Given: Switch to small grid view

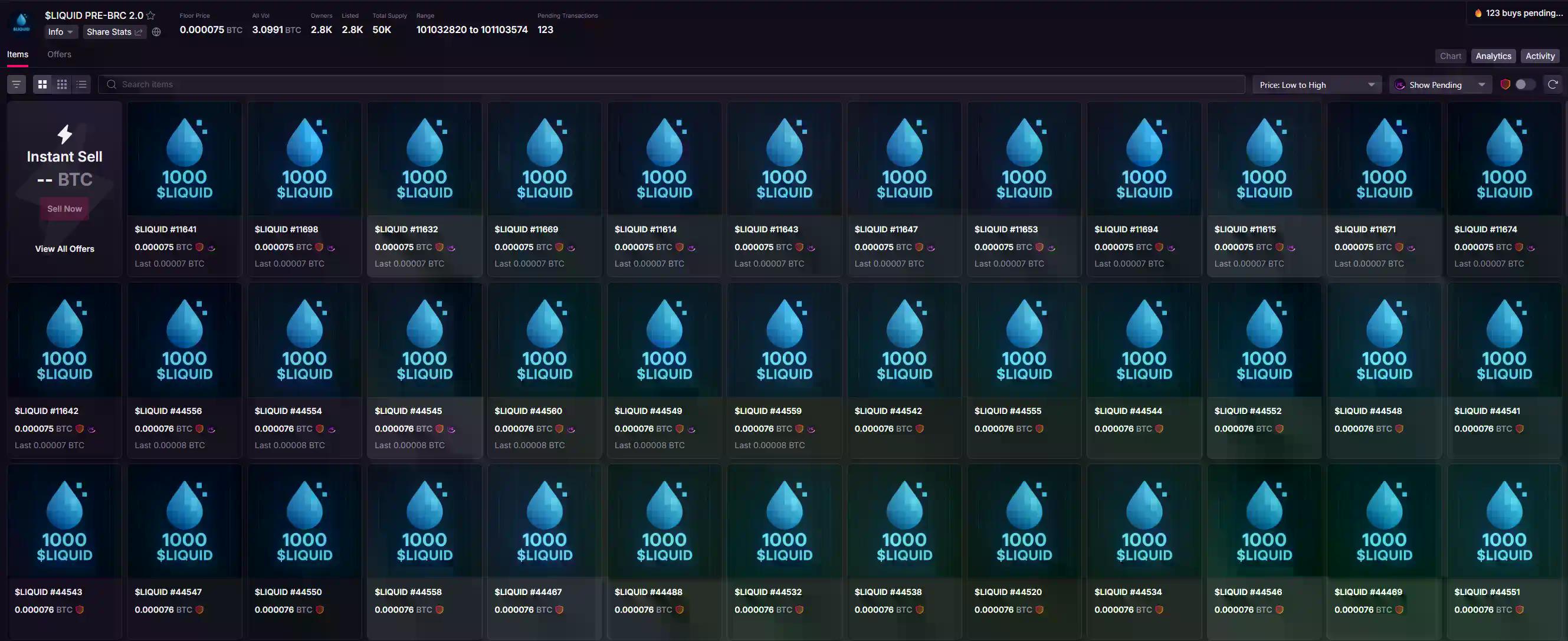Looking at the screenshot, I should pos(62,84).
